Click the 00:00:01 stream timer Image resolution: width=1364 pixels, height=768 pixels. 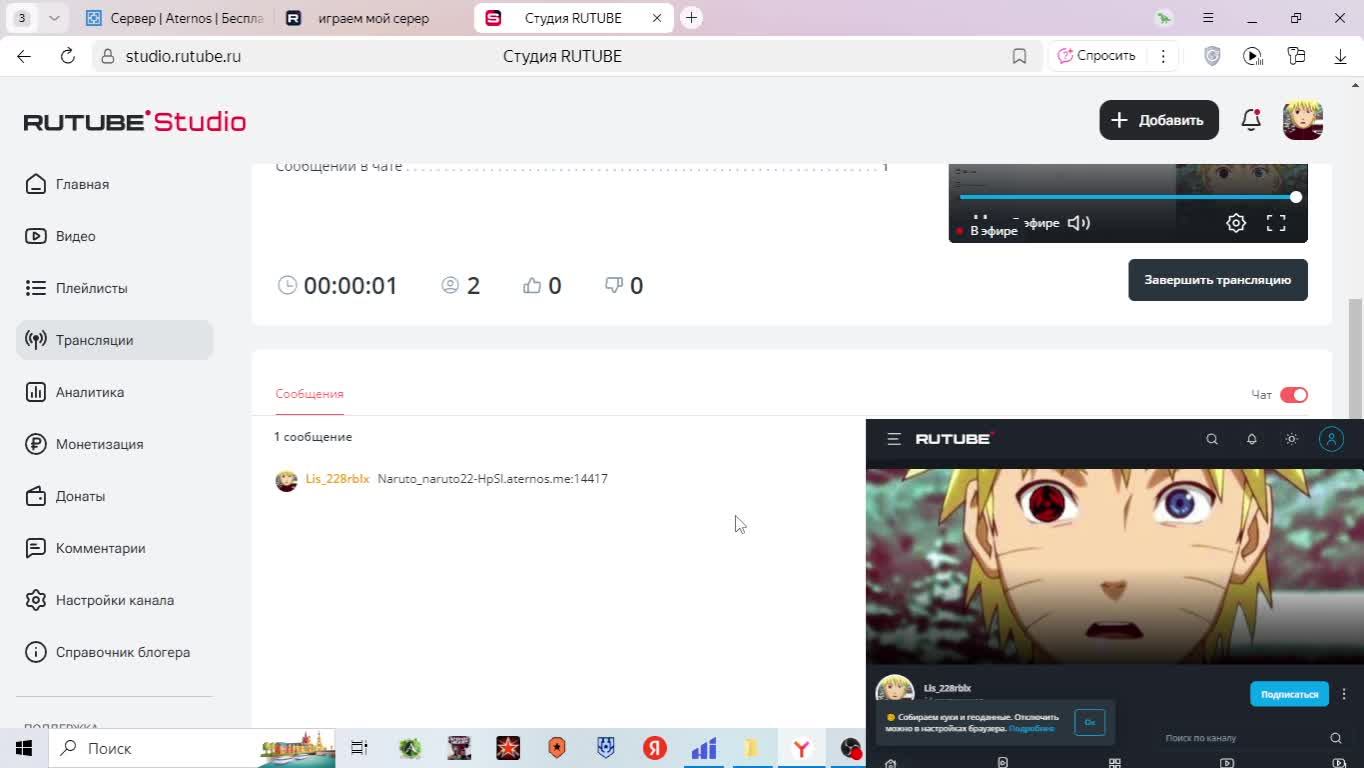click(x=350, y=286)
